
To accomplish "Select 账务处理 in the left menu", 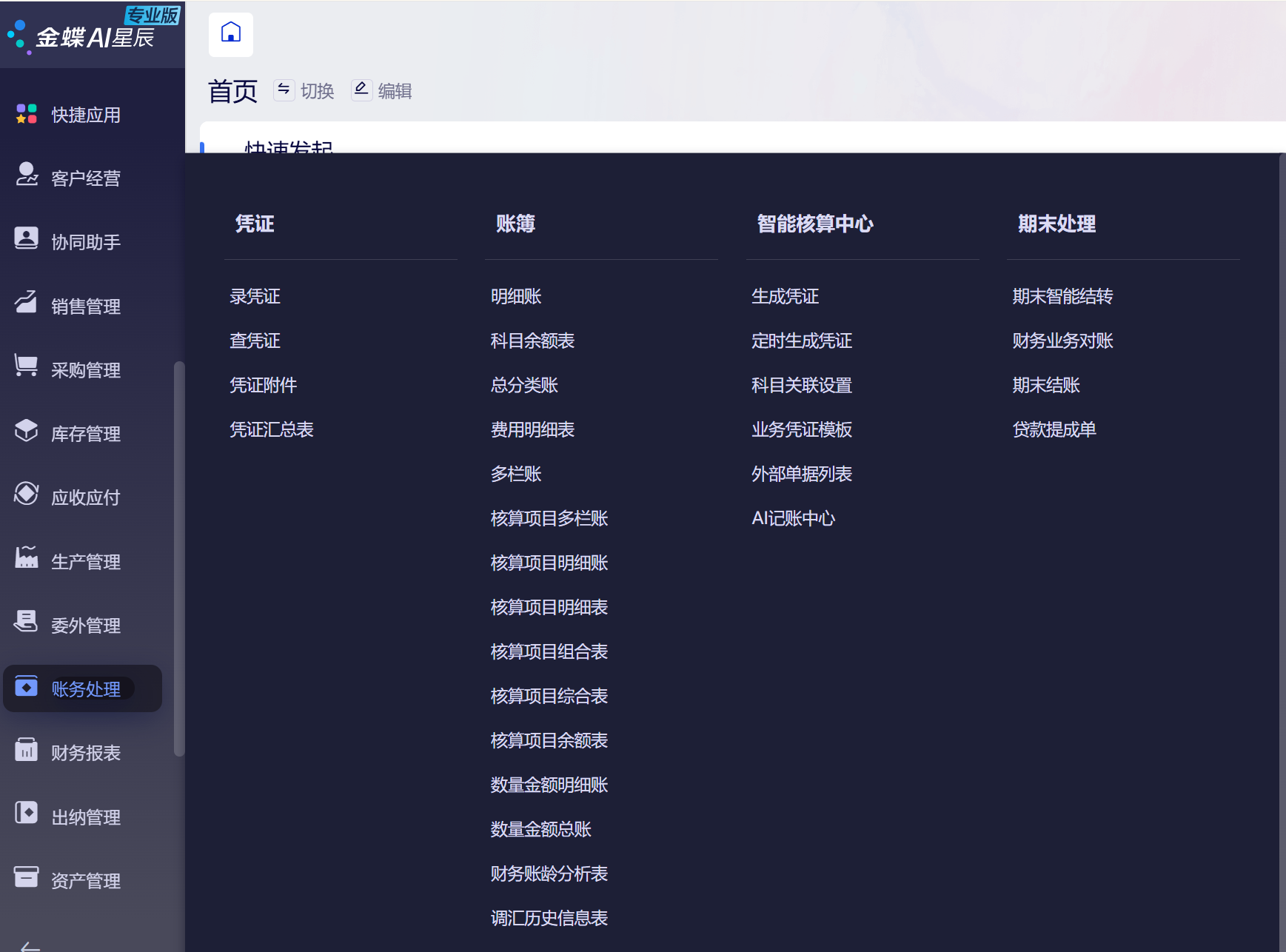I will pos(83,688).
